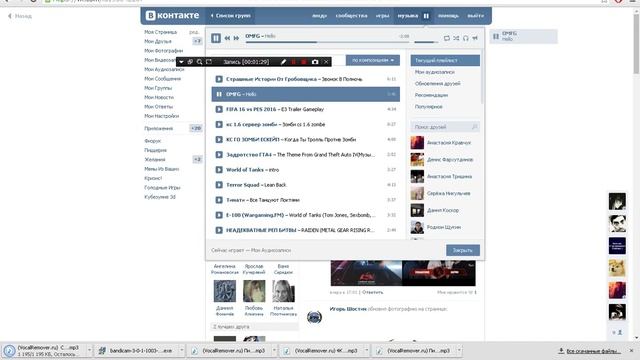
Task: Click mini player pause icon beside OMFG
Action: click(x=496, y=36)
